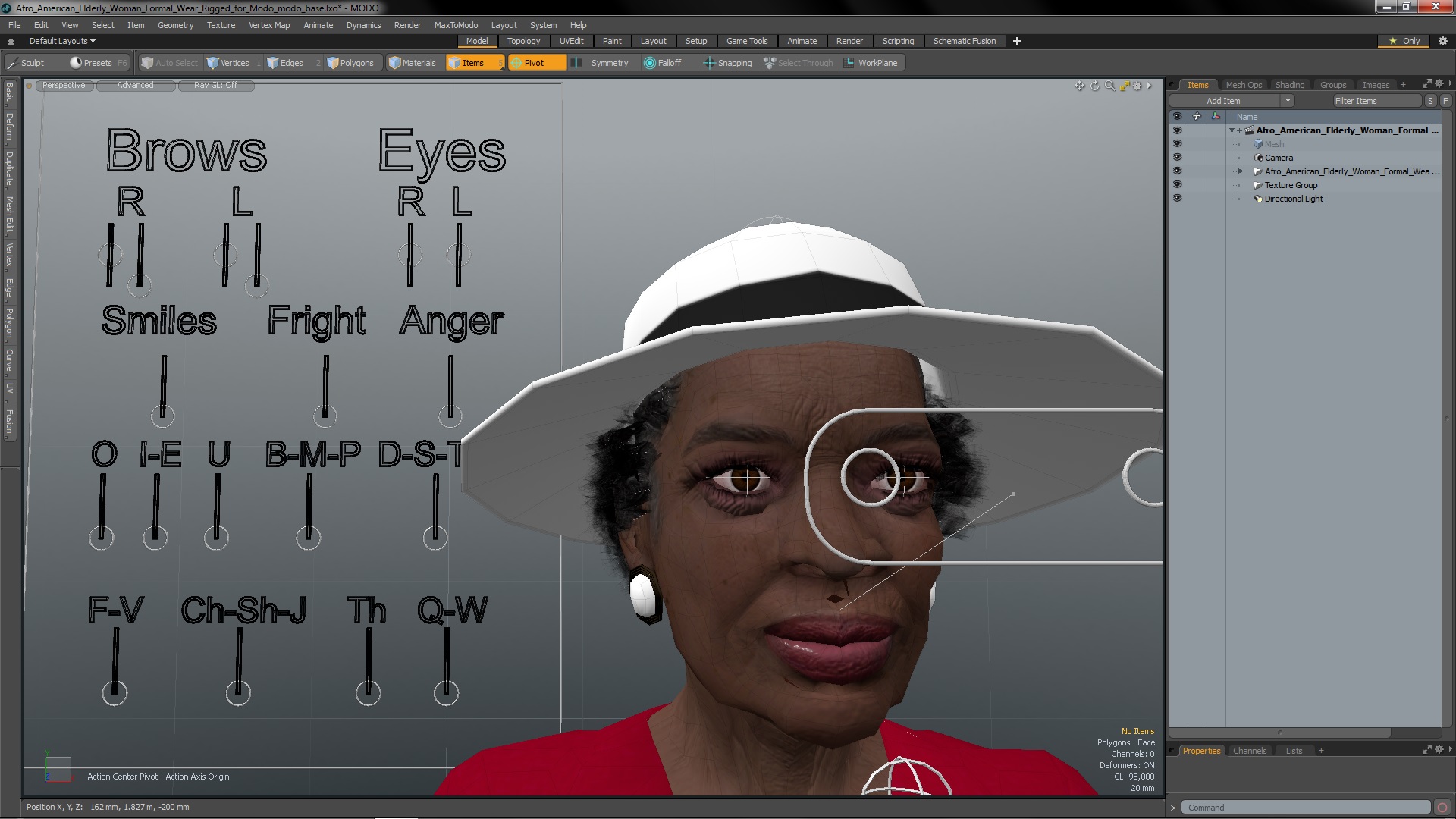This screenshot has width=1456, height=819.
Task: Open layout settings gear top right
Action: [1442, 41]
